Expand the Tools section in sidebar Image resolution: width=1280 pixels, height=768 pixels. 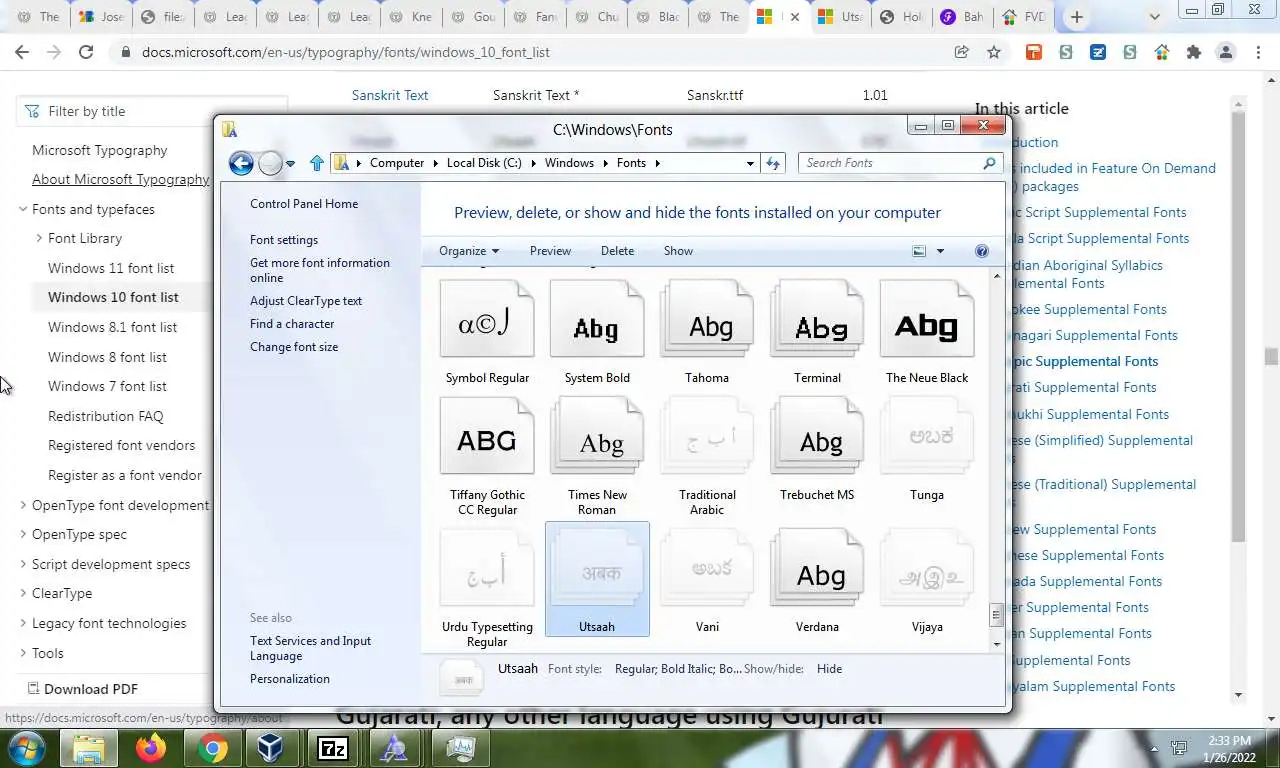click(23, 653)
